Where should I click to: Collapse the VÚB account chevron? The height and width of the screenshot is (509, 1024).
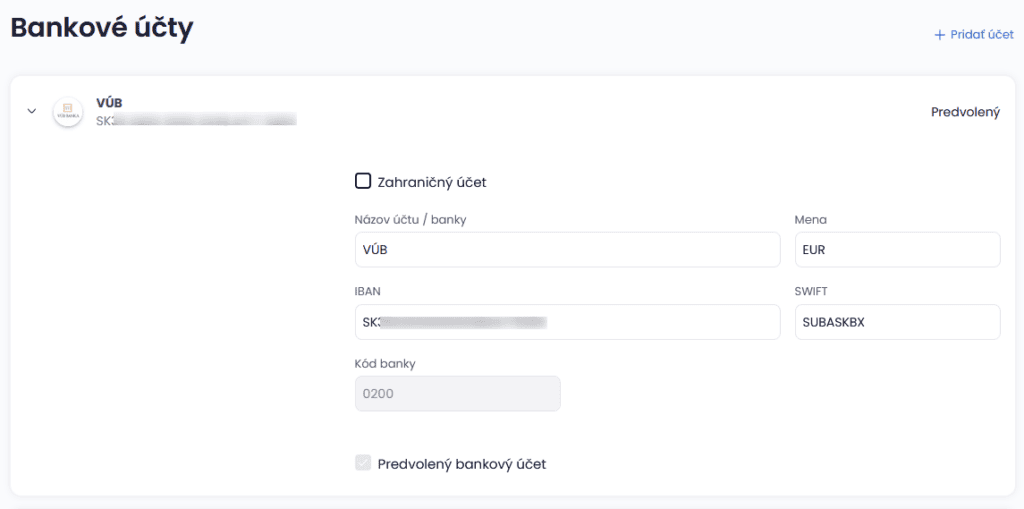point(31,111)
